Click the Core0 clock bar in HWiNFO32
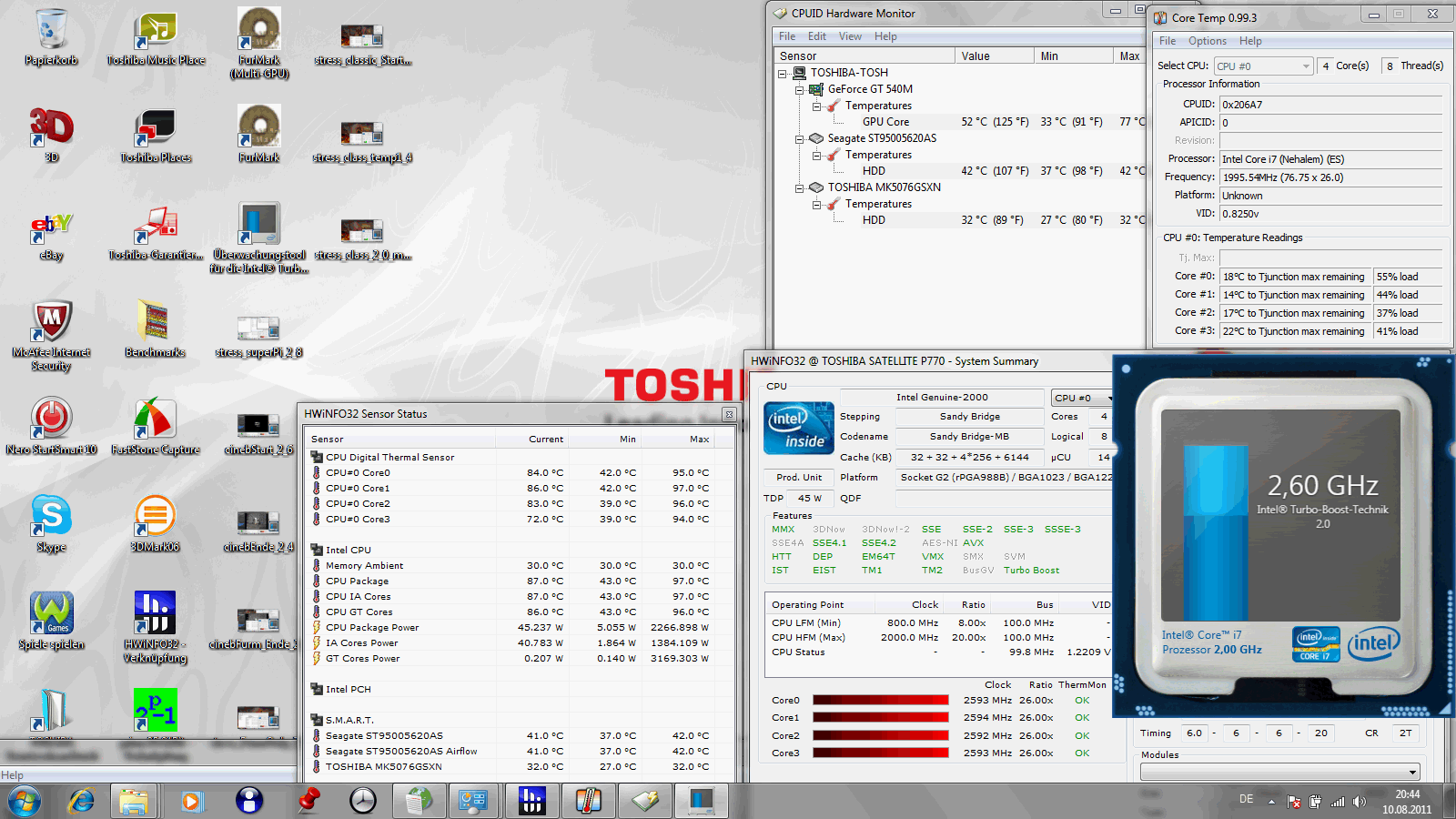1456x819 pixels. [x=880, y=700]
